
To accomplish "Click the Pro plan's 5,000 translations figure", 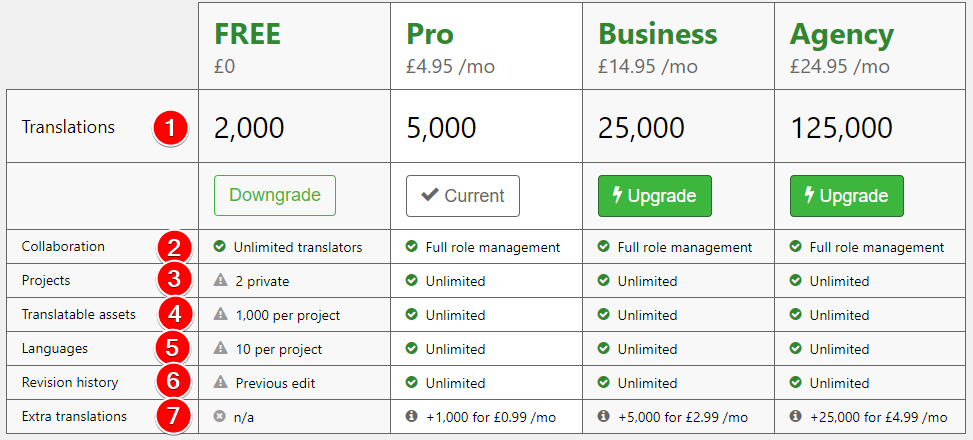I will pyautogui.click(x=441, y=128).
